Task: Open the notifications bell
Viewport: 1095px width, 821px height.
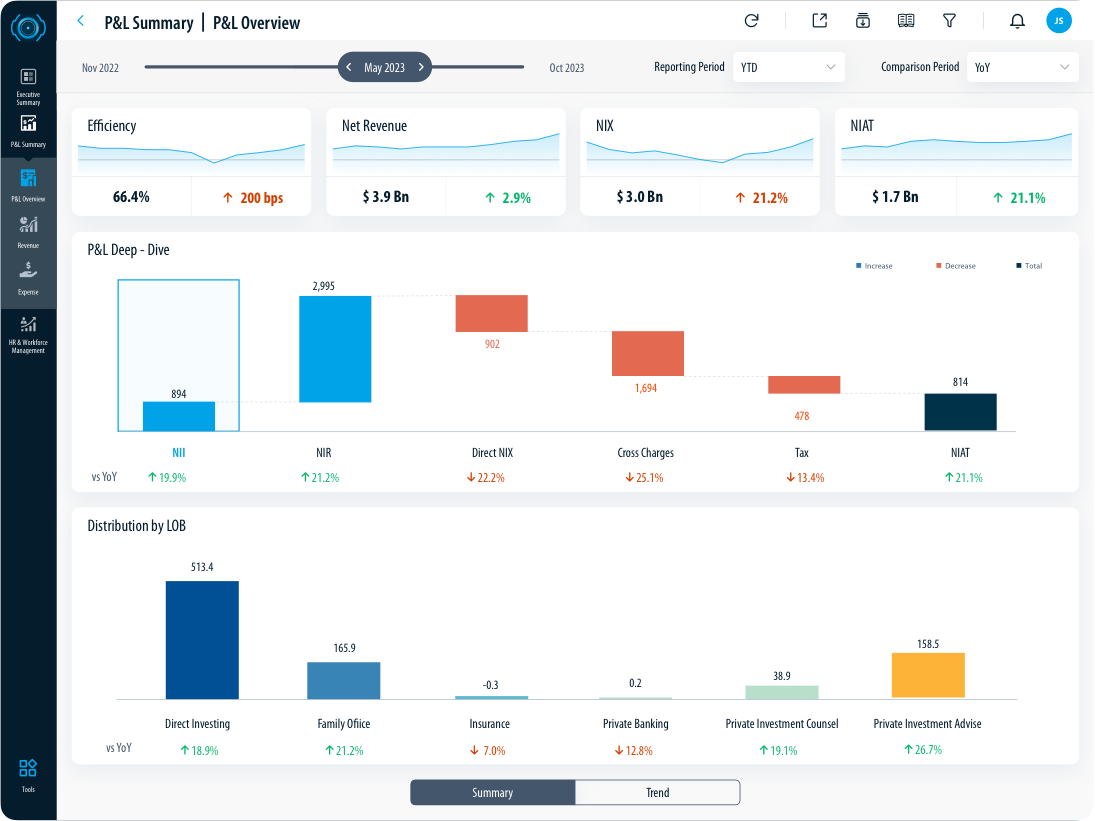Action: [1017, 21]
